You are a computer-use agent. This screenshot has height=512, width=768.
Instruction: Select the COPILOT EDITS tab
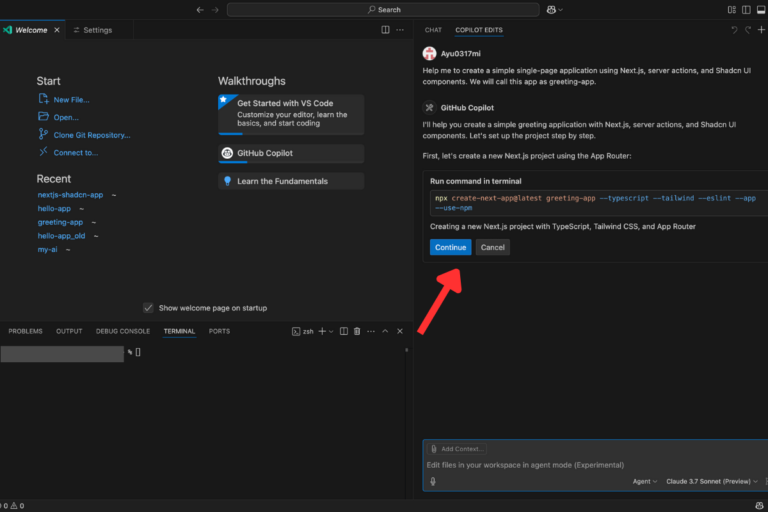coord(479,30)
